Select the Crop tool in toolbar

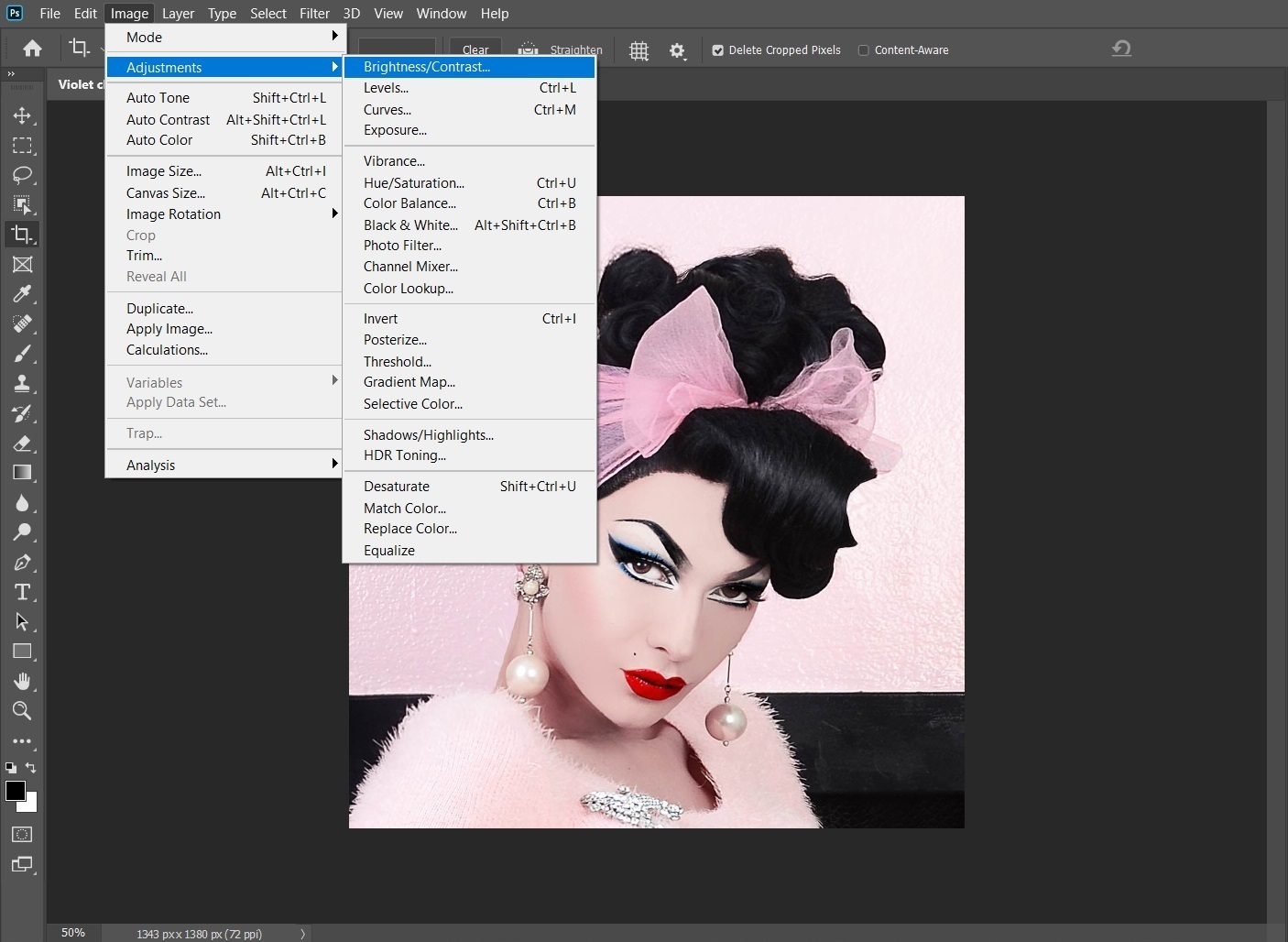[22, 235]
